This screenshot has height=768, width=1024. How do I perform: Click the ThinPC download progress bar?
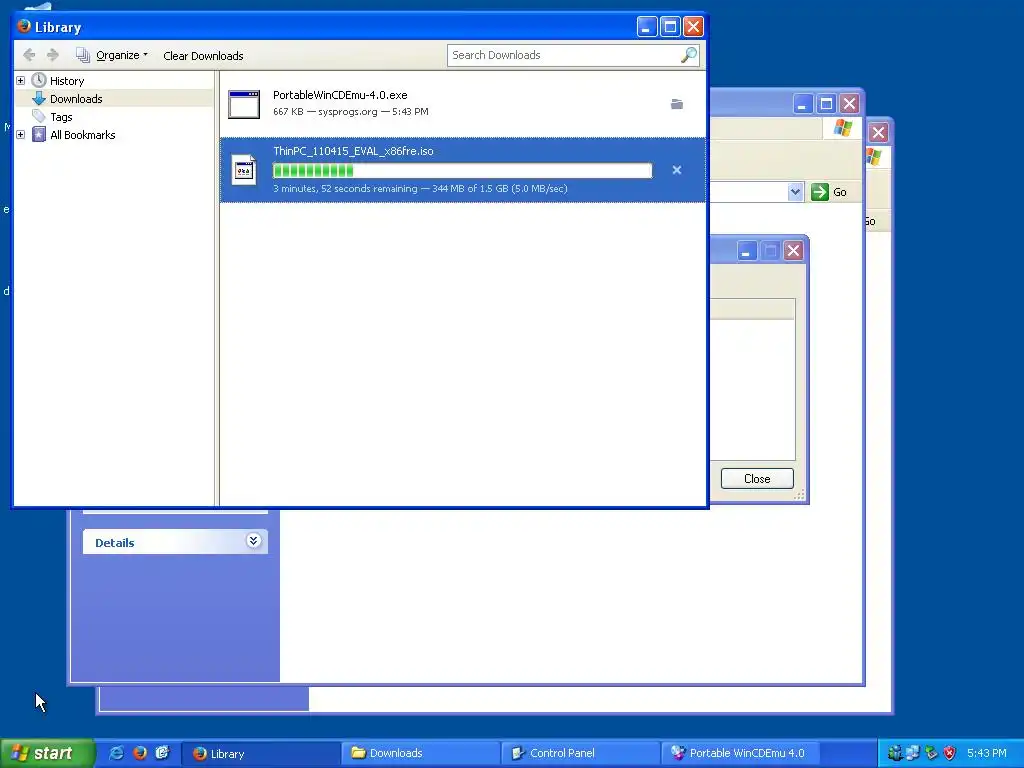pos(462,170)
